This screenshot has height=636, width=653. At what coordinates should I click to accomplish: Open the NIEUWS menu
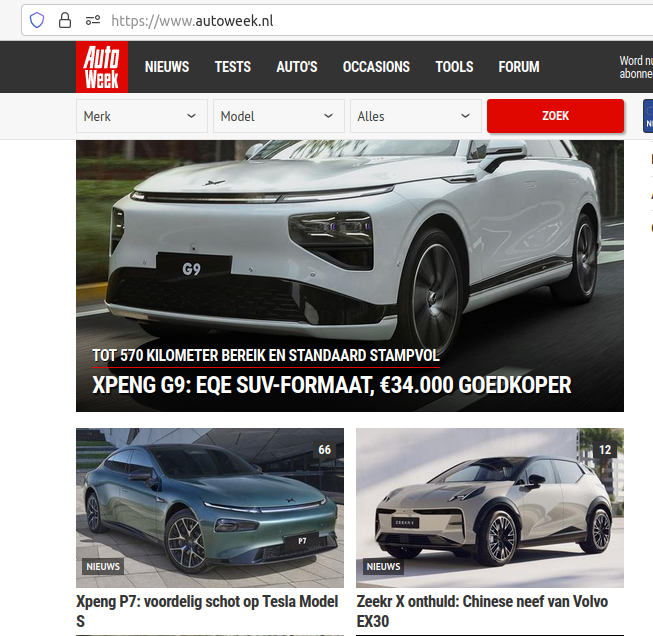click(x=167, y=67)
